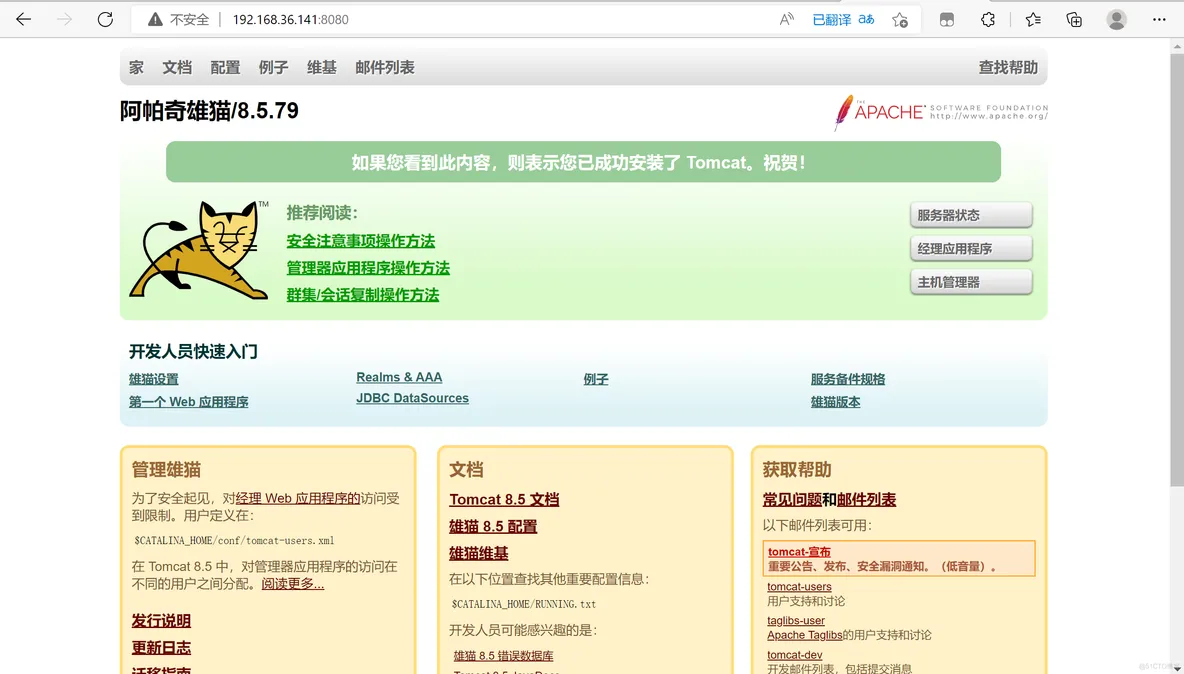
Task: Click the green Tomcat congratulations banner
Action: 584,162
